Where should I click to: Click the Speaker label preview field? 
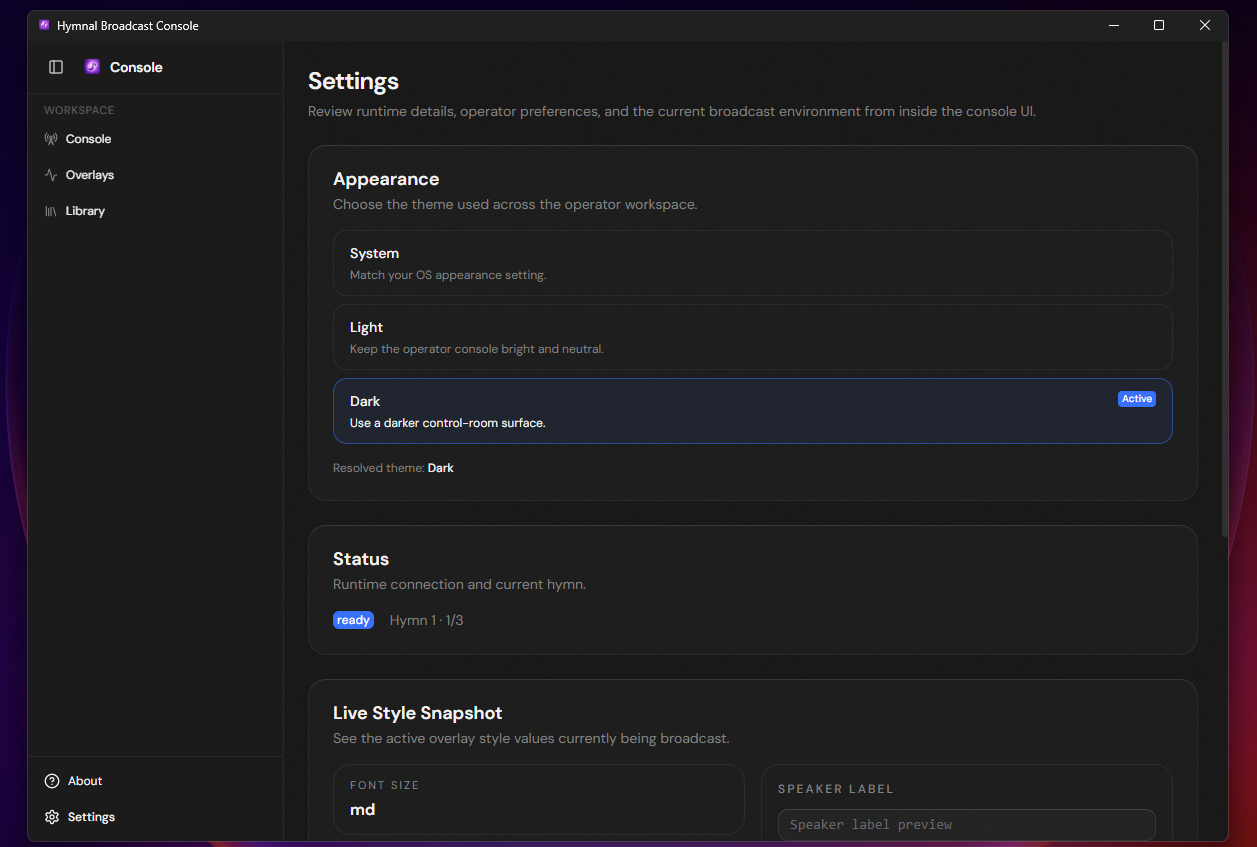coord(966,825)
